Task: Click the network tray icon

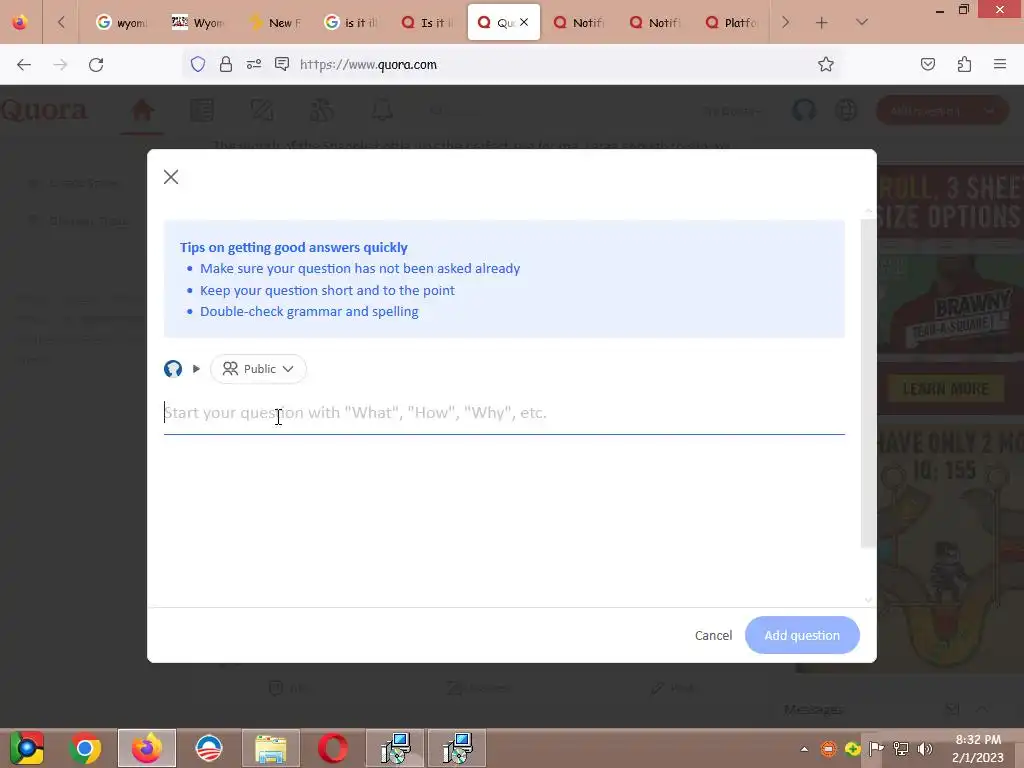Action: [901, 749]
